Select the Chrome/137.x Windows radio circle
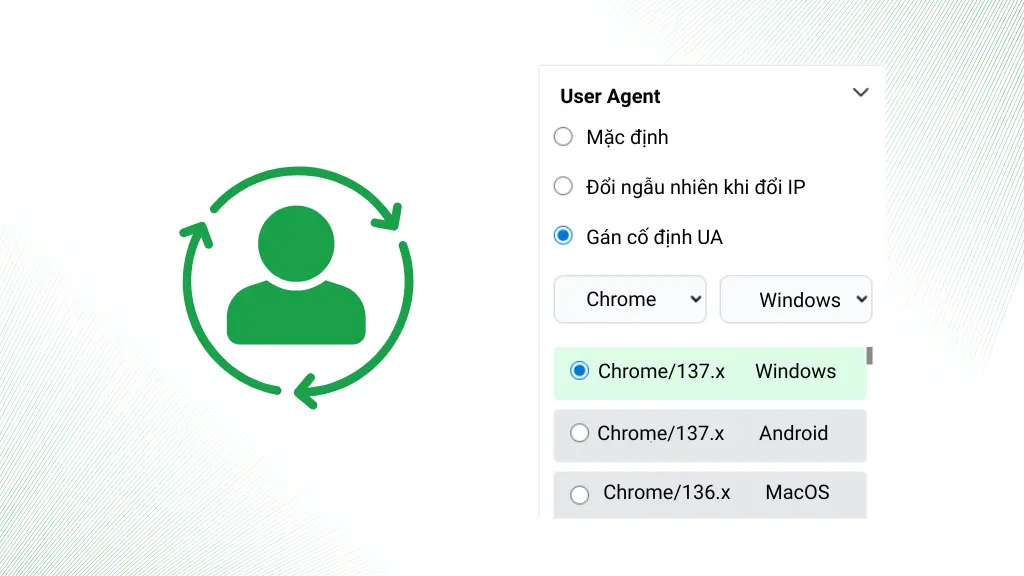 pos(579,371)
